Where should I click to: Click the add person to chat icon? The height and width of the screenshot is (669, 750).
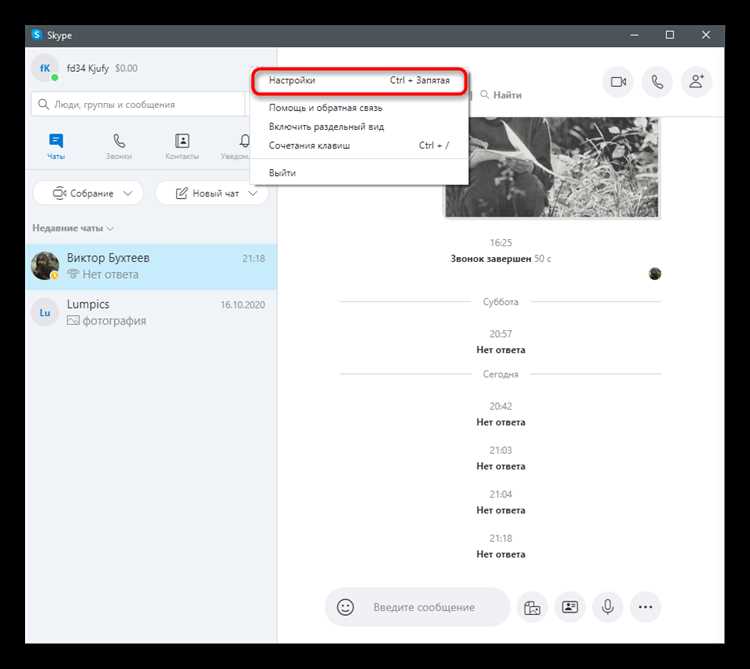(x=696, y=82)
